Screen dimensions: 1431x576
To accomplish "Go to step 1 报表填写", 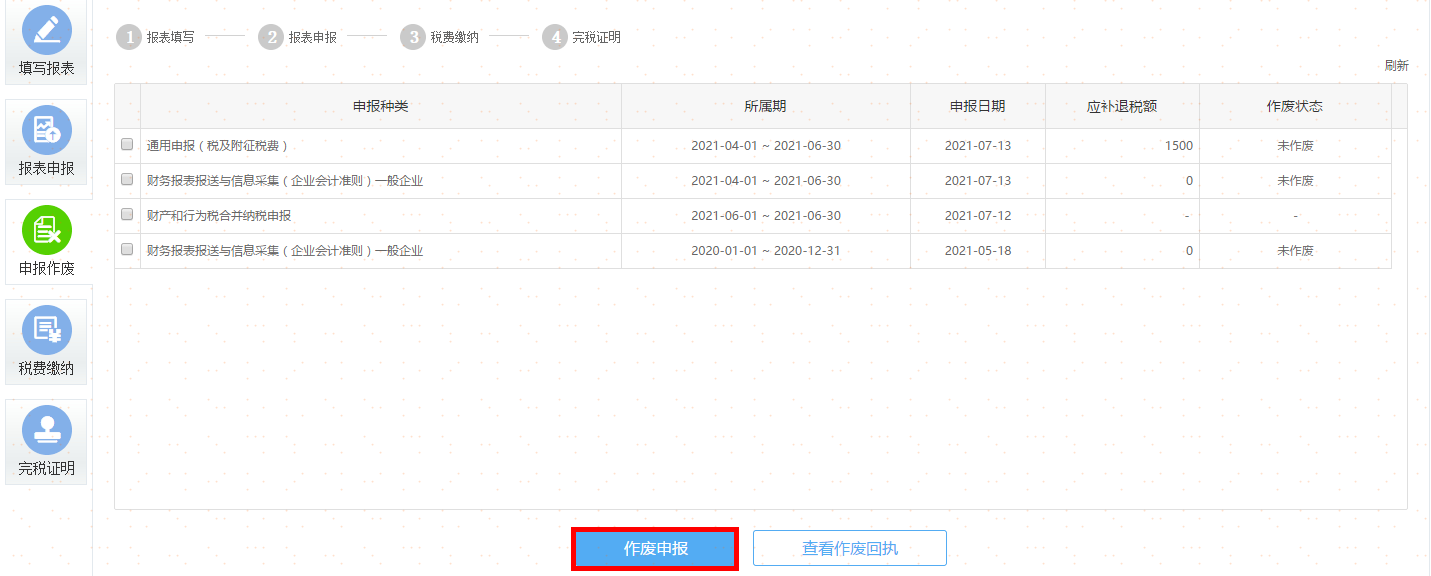I will coord(156,37).
